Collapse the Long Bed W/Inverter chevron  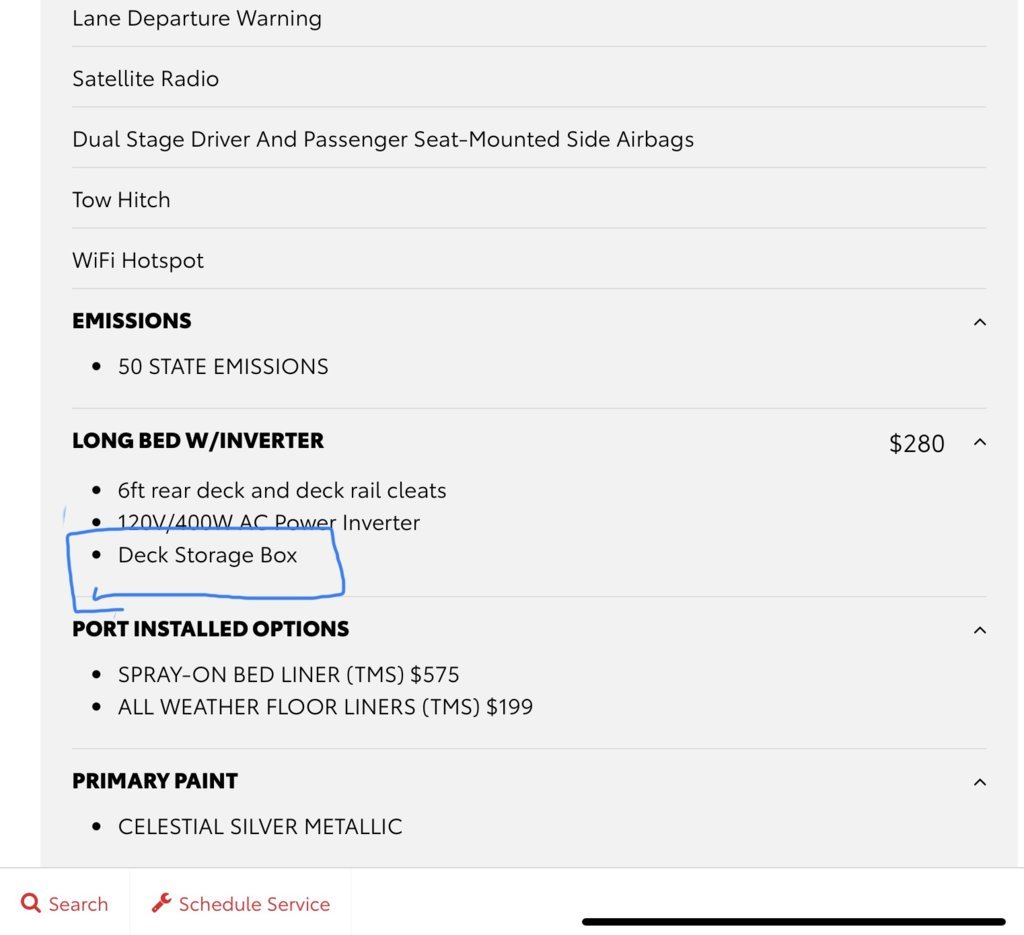(980, 442)
